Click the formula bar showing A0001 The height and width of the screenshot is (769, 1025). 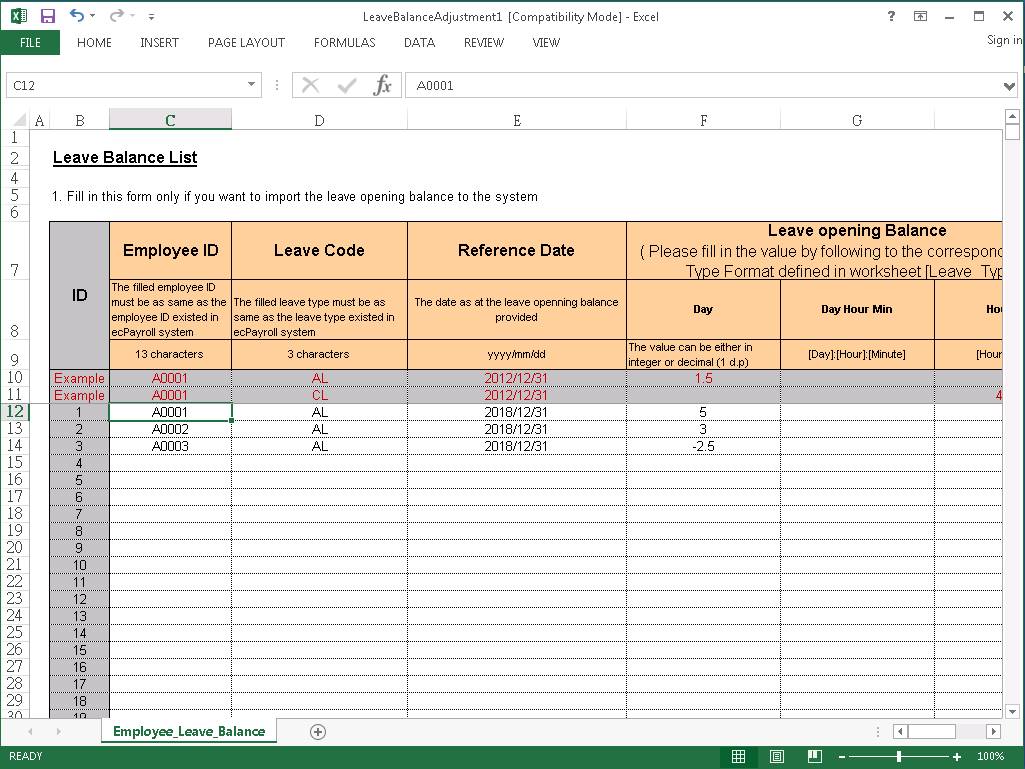703,85
